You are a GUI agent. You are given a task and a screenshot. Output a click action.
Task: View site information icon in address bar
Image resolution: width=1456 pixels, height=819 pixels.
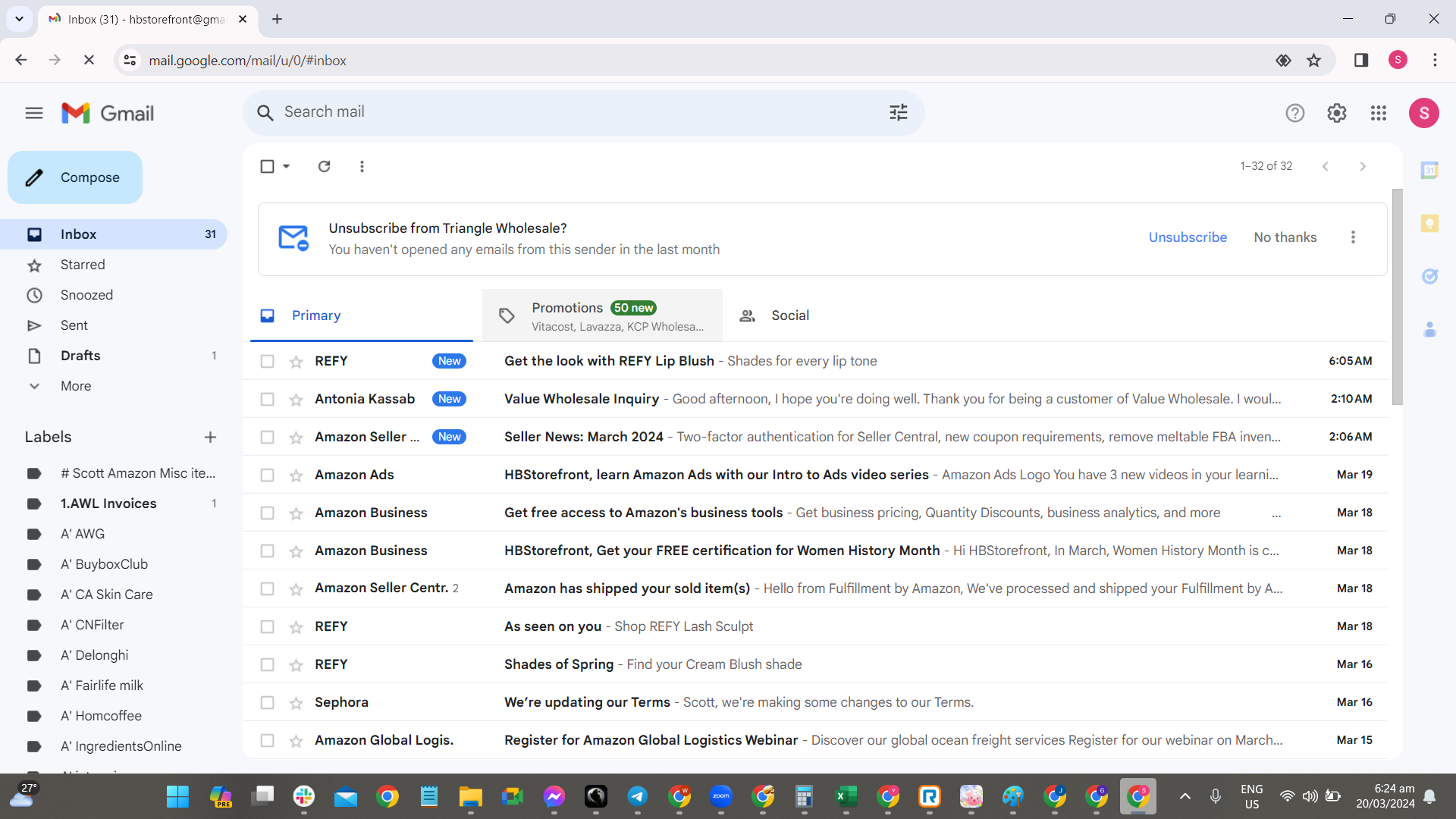click(130, 61)
